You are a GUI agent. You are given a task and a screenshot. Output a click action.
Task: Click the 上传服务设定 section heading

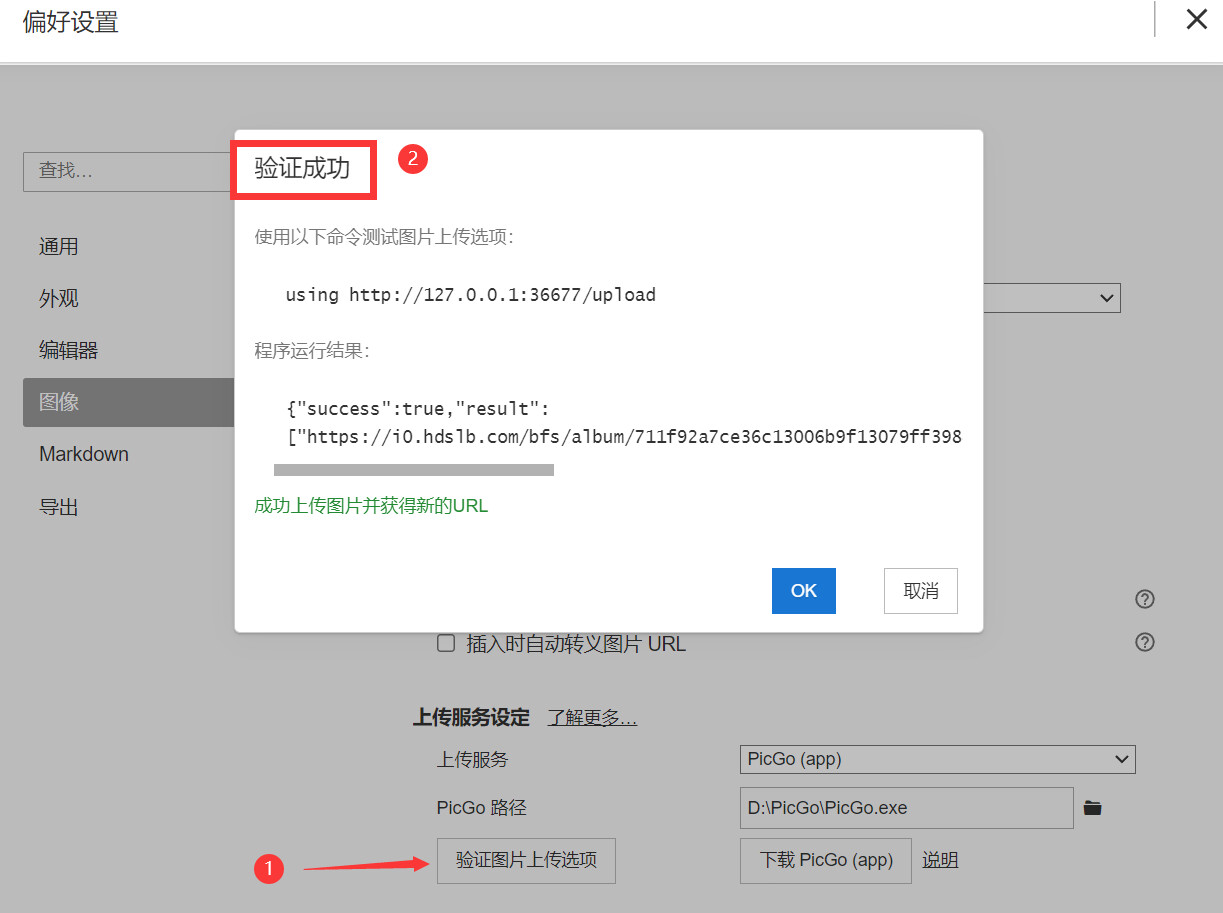point(471,718)
